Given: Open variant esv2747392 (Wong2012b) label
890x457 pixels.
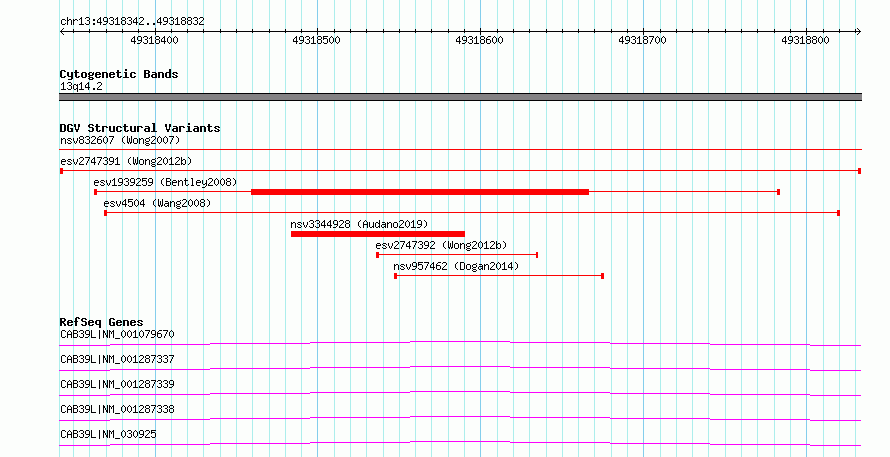Looking at the screenshot, I should (x=441, y=245).
